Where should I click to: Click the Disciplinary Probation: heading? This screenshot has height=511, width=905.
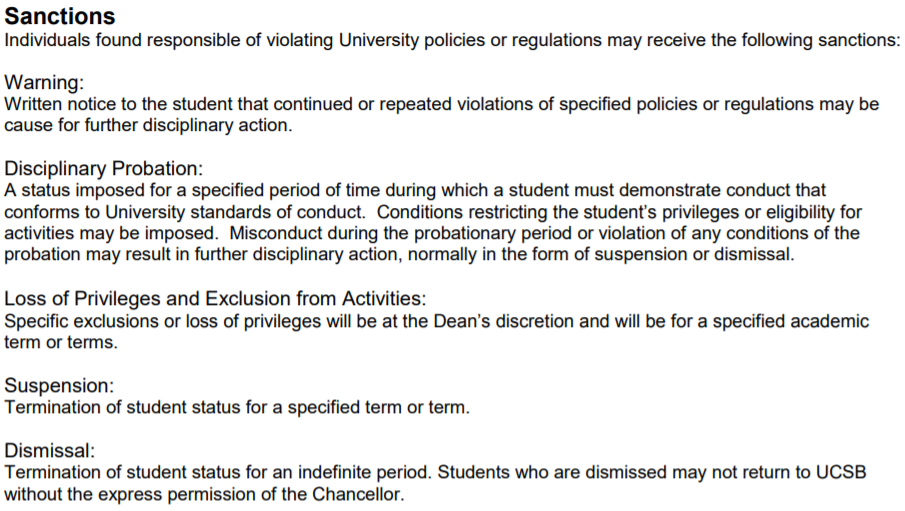103,169
